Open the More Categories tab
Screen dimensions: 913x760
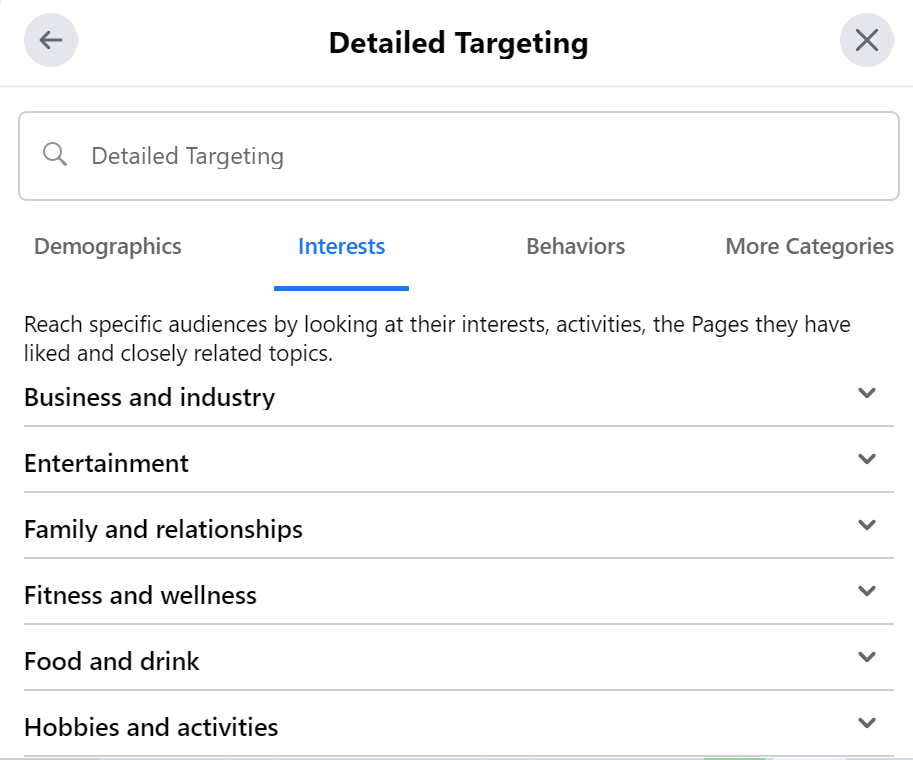click(x=808, y=246)
